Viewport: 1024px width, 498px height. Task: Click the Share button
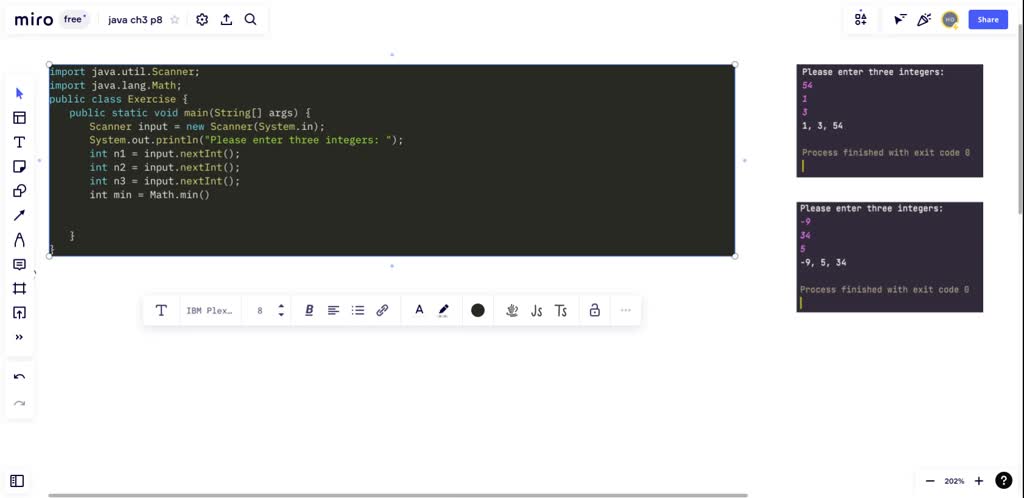tap(988, 20)
